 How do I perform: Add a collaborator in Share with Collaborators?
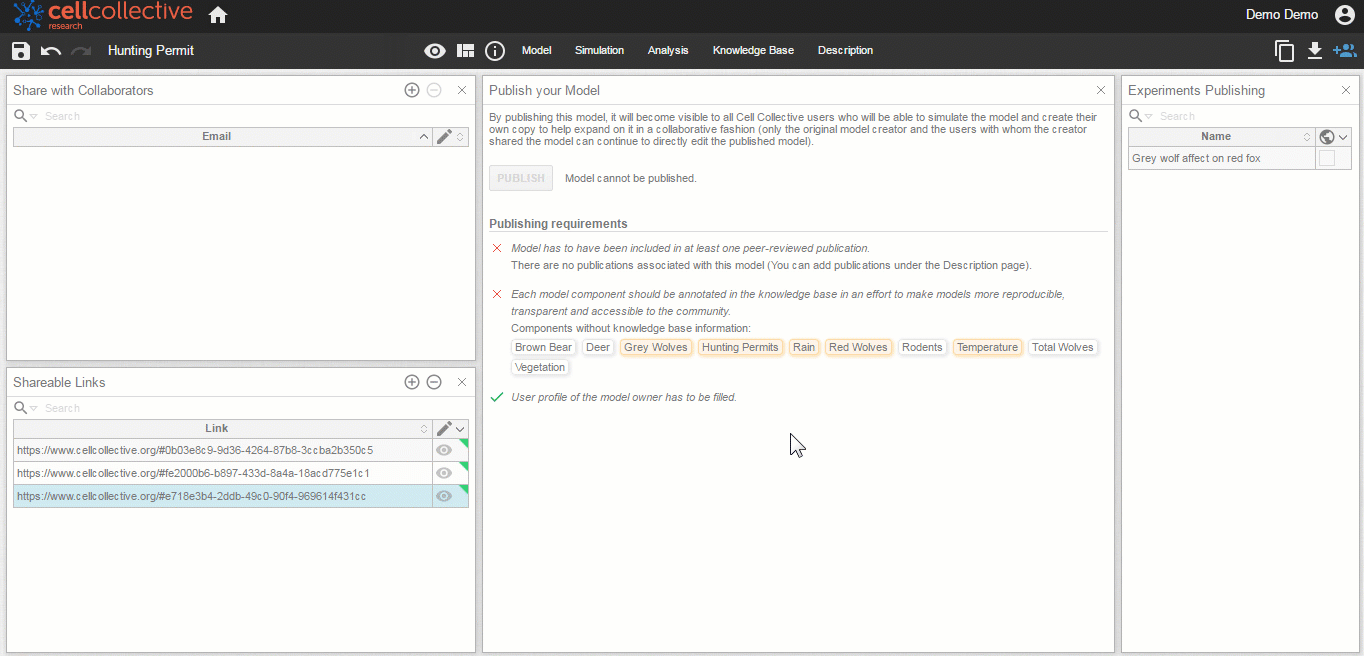coord(412,90)
